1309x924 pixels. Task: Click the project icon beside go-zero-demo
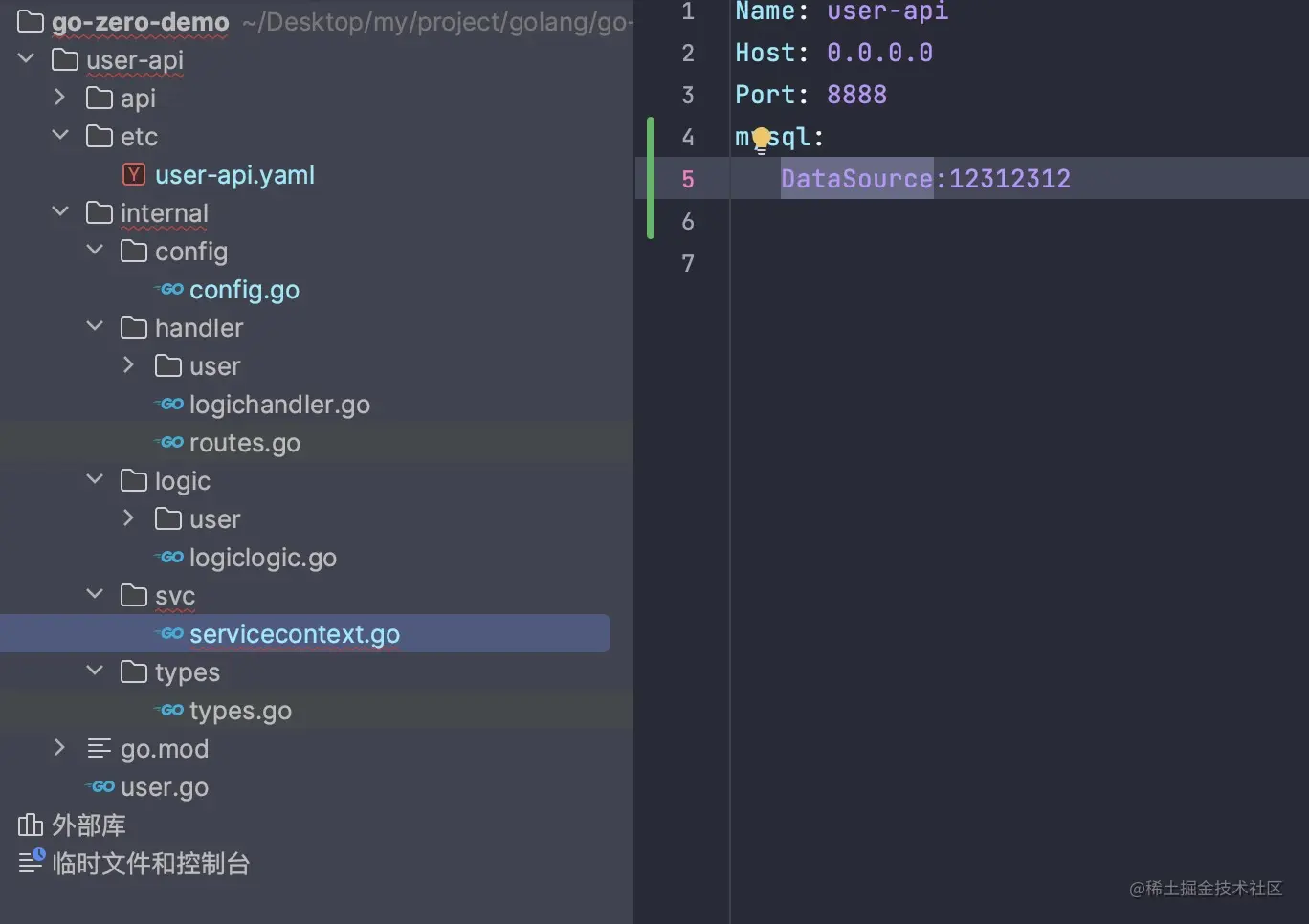click(30, 21)
